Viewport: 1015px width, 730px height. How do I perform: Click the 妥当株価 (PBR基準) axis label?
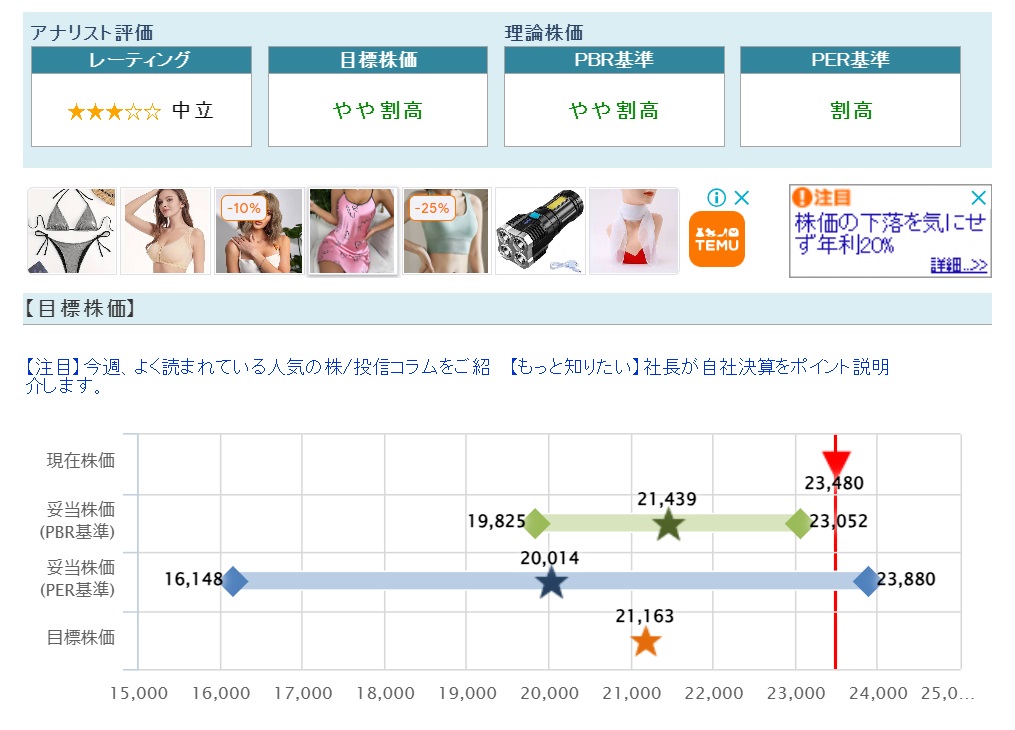click(x=78, y=520)
